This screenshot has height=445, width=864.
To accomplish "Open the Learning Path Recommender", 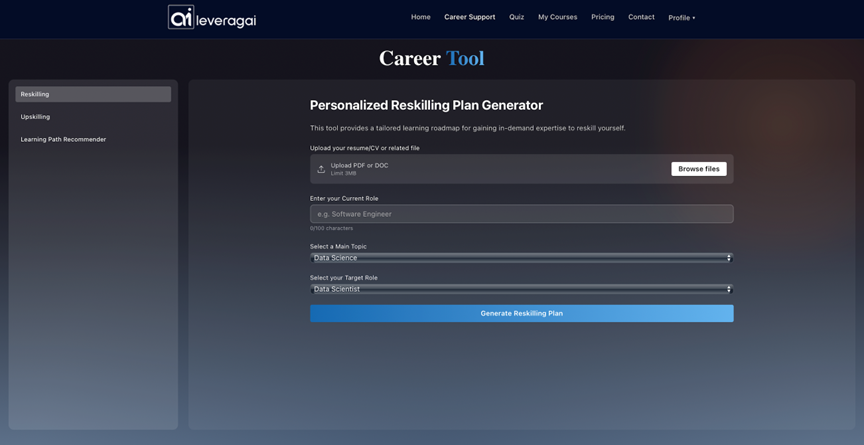I will point(93,139).
